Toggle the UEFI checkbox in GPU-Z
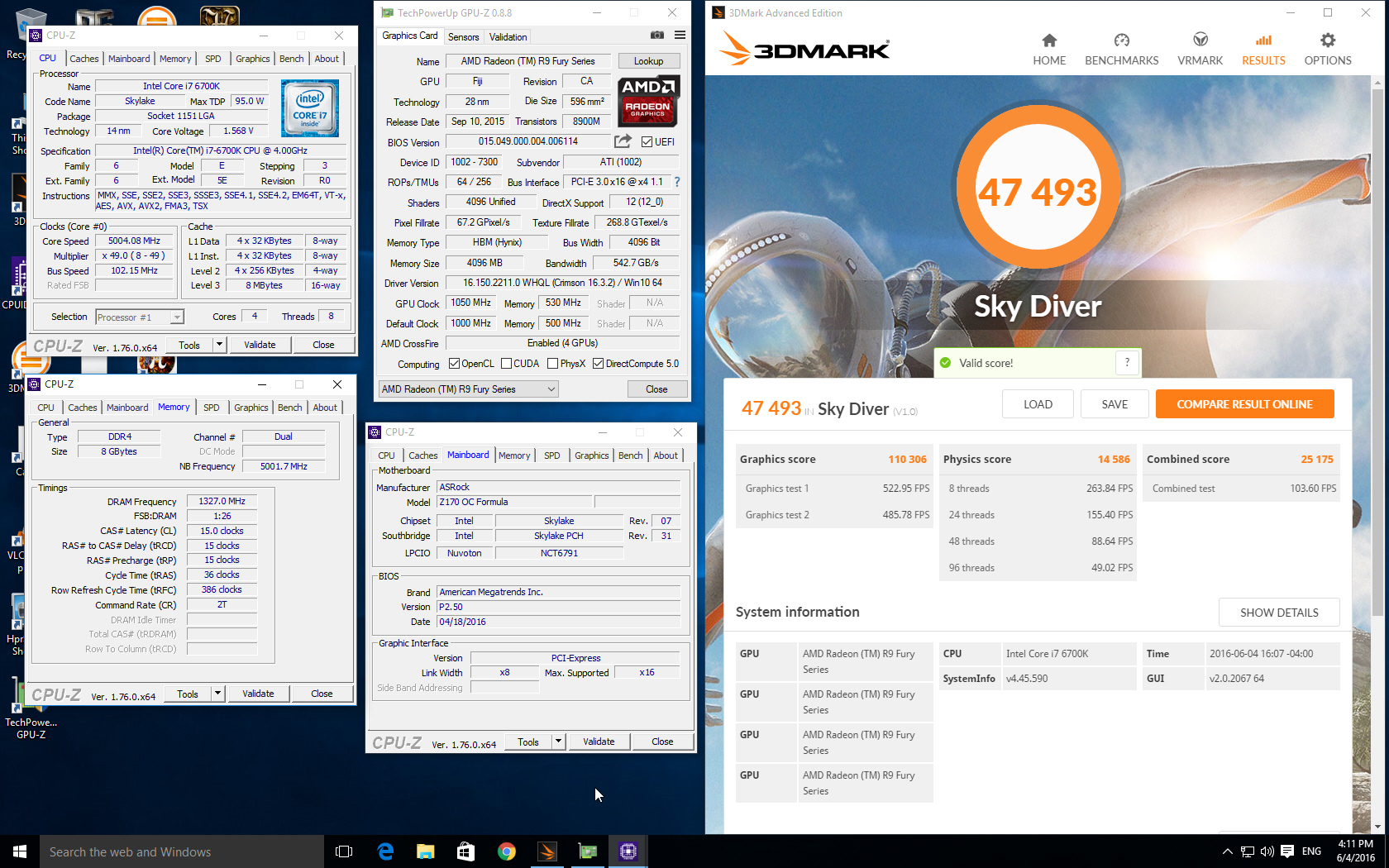Screen dimensions: 1389x868 tap(647, 142)
